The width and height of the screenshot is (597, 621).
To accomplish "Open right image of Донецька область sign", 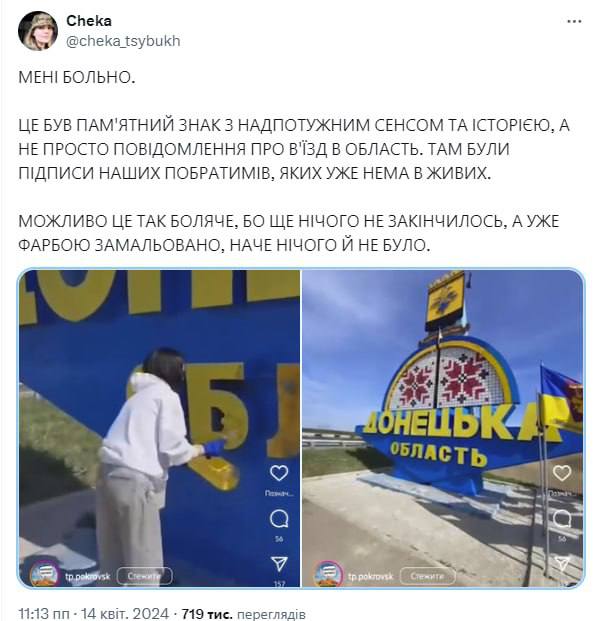I will [x=443, y=428].
